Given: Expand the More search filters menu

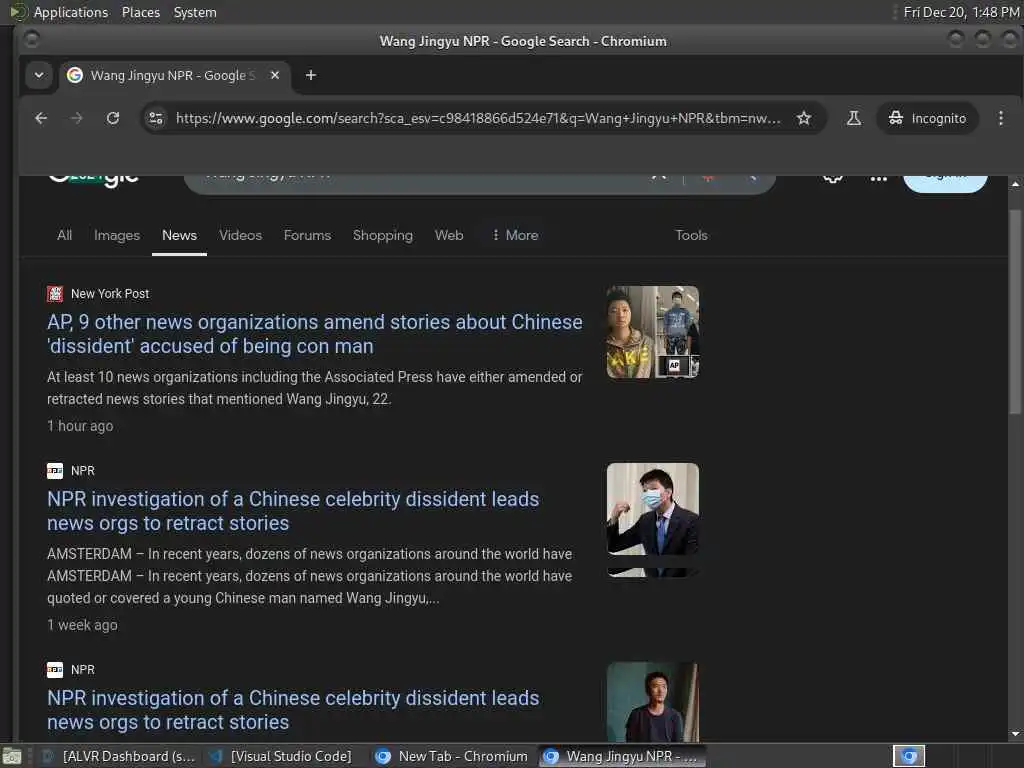Looking at the screenshot, I should tap(515, 235).
